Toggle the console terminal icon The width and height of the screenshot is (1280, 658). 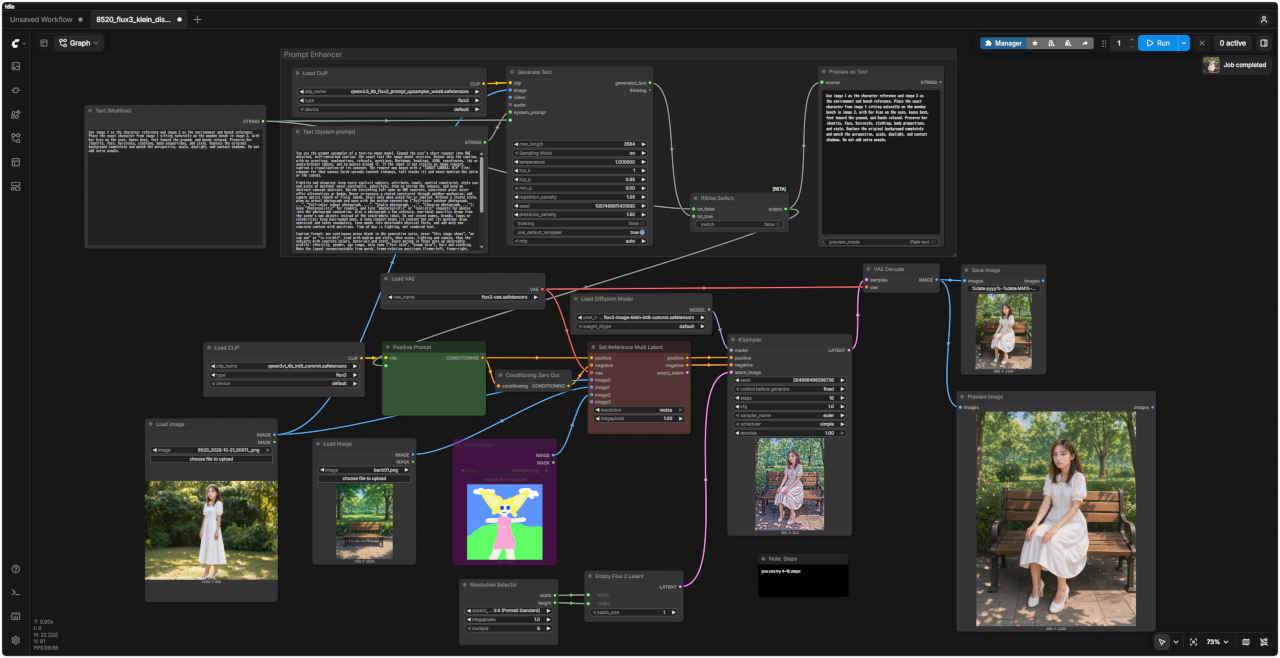point(16,593)
